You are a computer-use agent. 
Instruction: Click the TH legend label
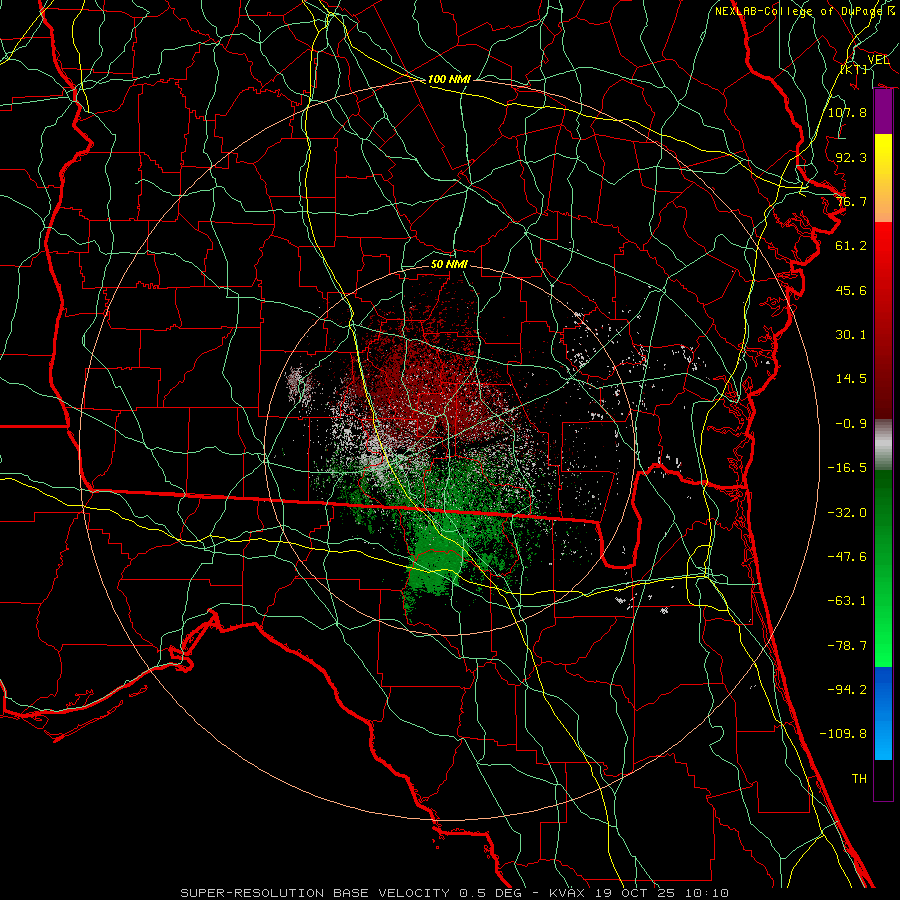(859, 779)
